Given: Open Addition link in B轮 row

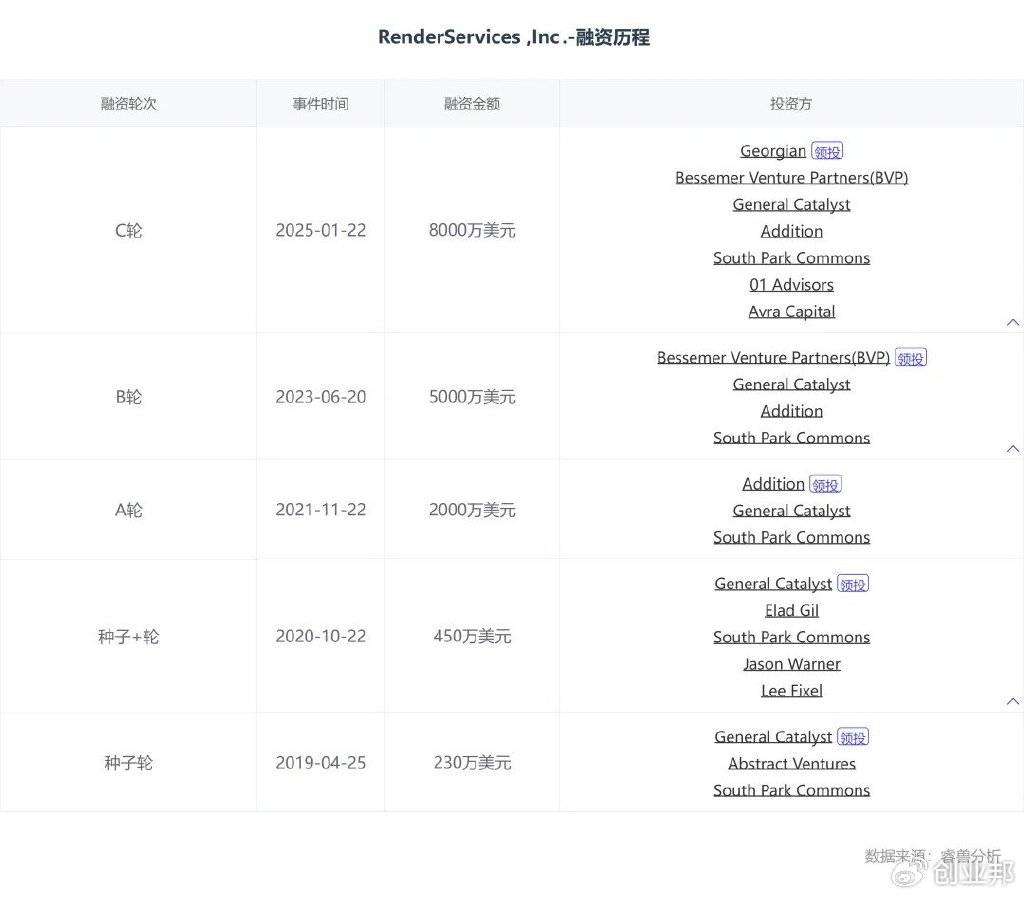Looking at the screenshot, I should (792, 411).
